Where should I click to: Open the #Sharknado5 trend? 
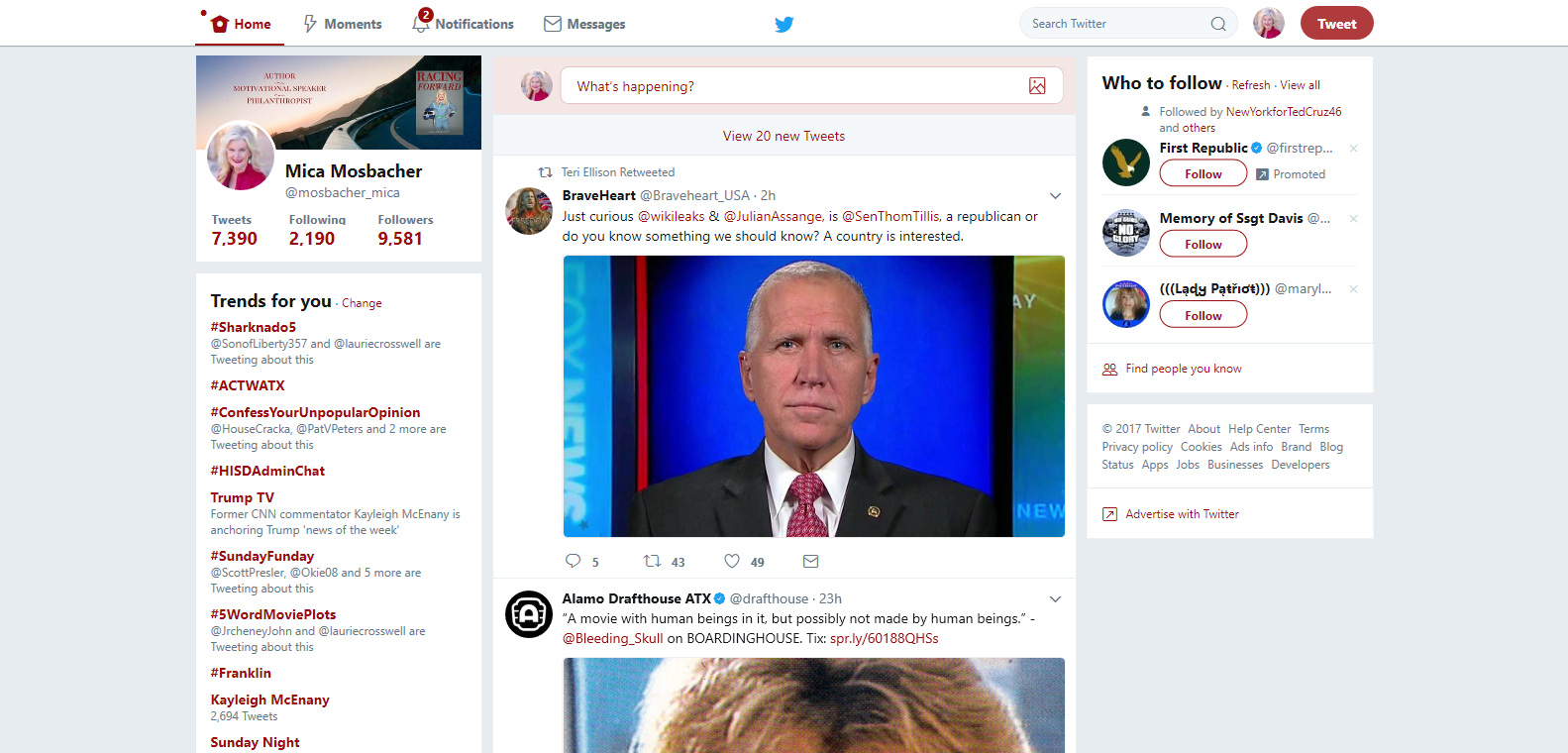pos(253,327)
